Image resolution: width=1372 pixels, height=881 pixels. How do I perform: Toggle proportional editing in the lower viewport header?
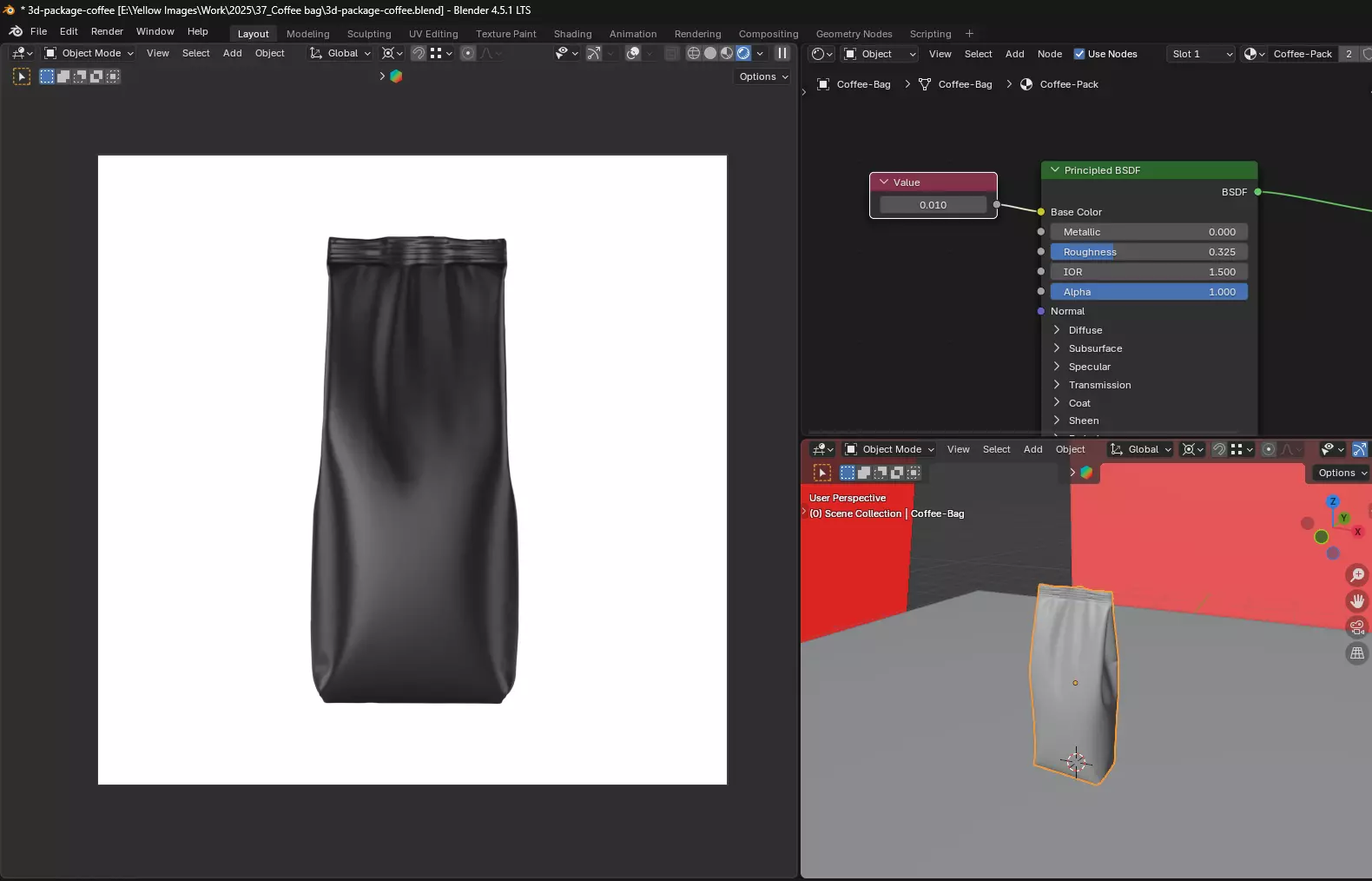[1269, 449]
